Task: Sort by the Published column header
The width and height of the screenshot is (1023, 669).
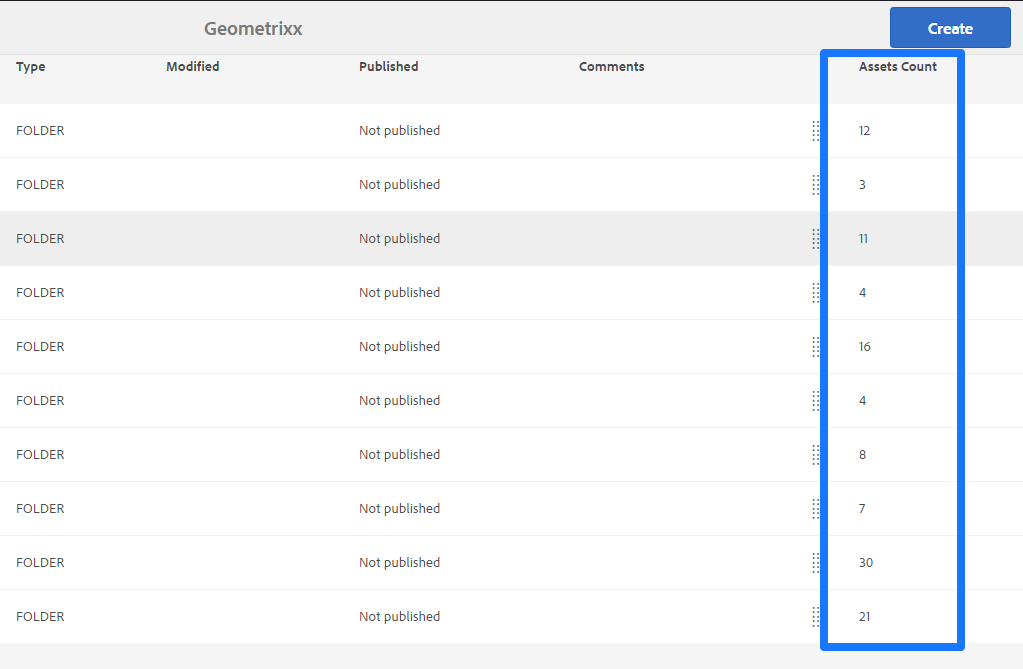Action: coord(388,67)
